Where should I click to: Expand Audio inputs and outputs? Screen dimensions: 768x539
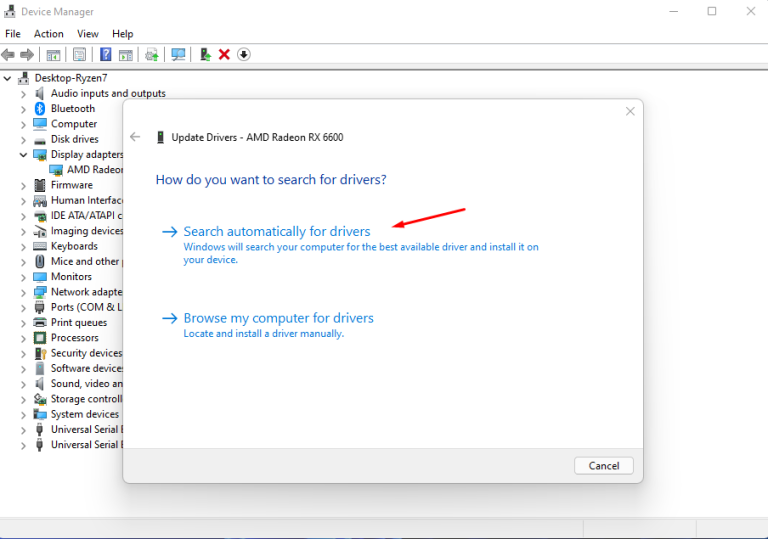(23, 94)
